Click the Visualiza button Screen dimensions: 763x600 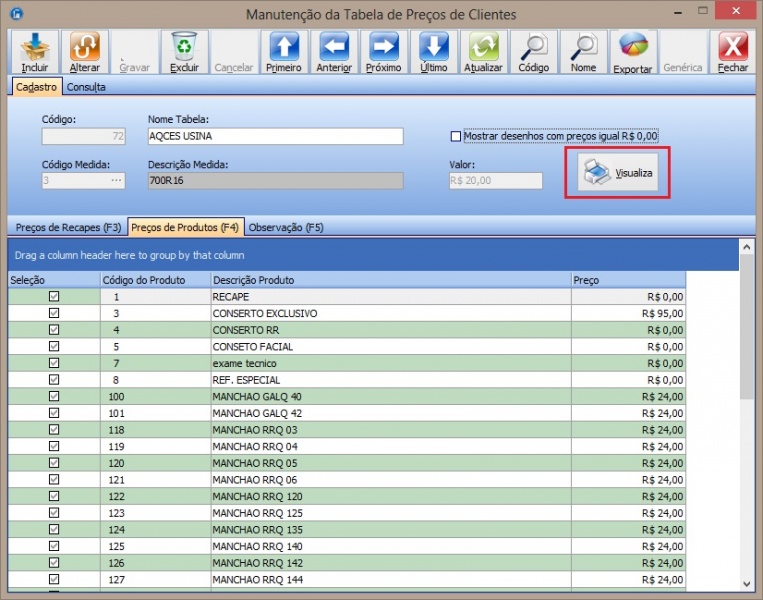(617, 173)
